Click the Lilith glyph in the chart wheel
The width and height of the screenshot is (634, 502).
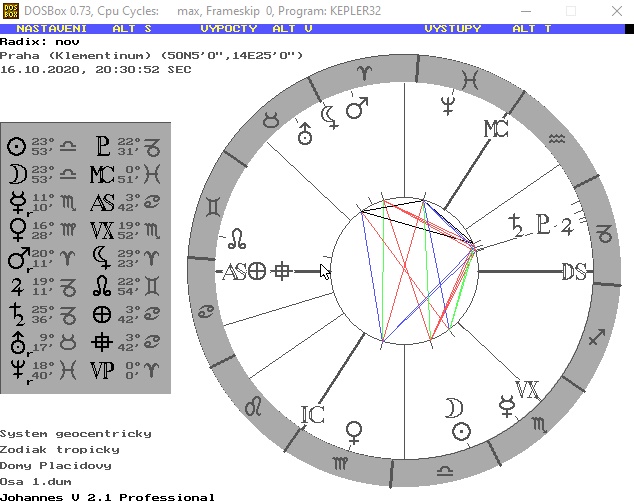pos(330,118)
